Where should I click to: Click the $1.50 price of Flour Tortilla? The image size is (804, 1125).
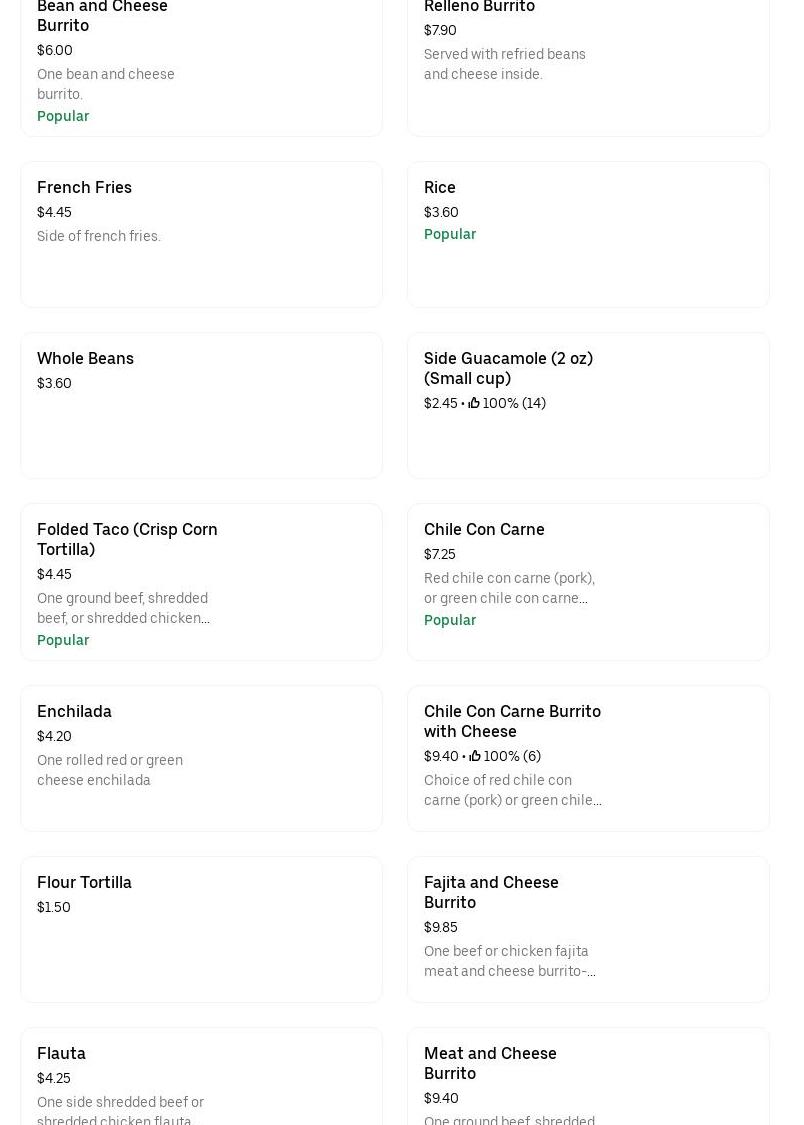click(x=54, y=907)
